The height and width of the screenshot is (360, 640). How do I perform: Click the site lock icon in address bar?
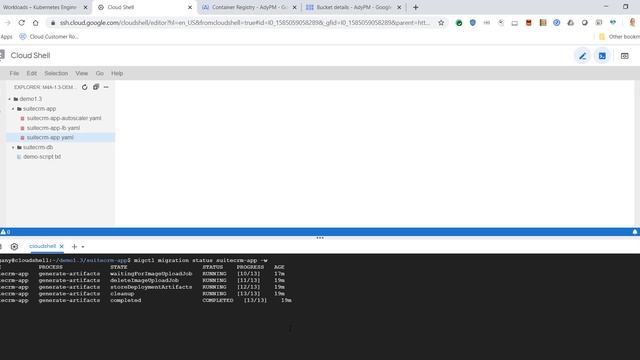53,23
